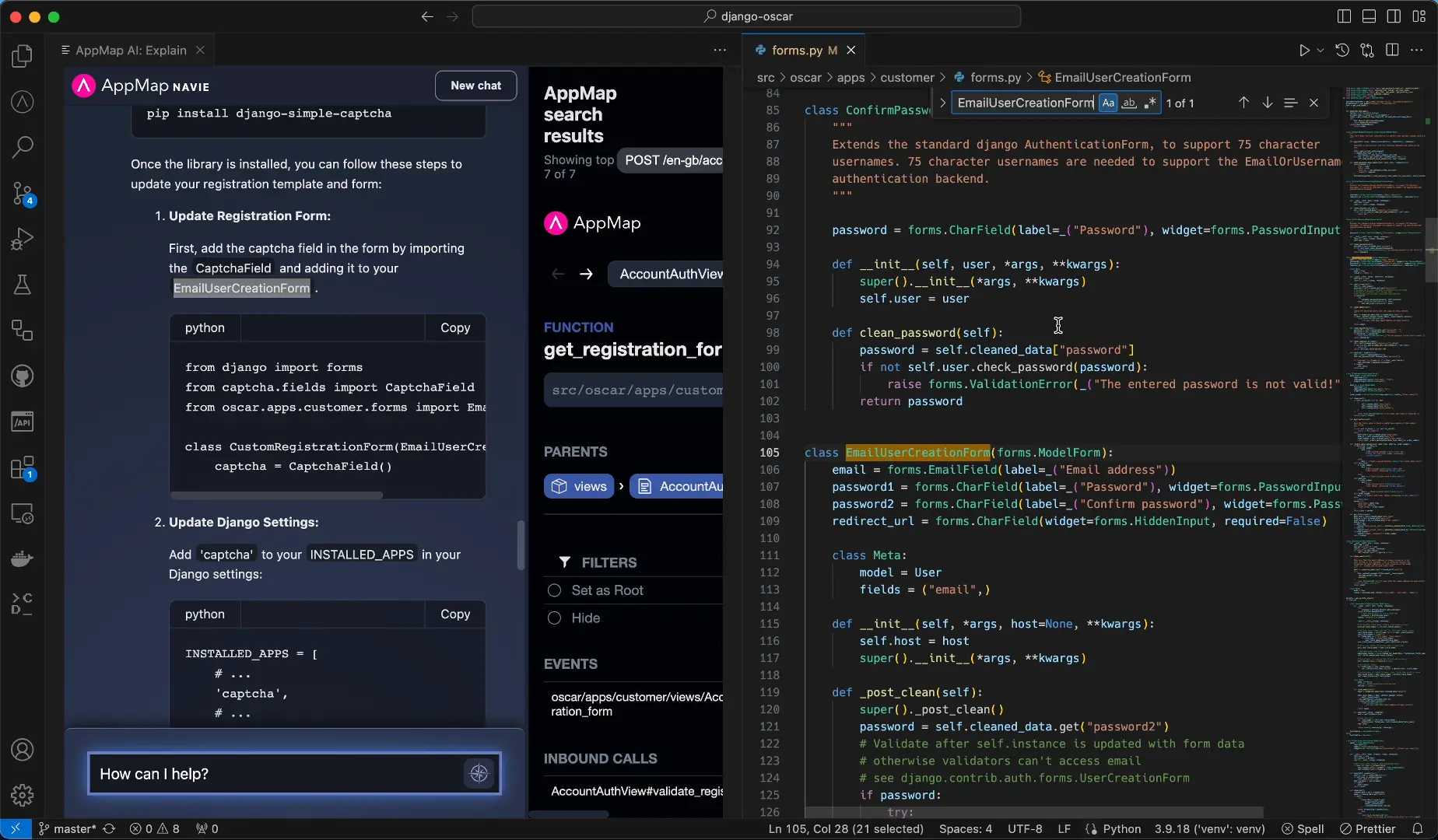Open the AppMap view in activity bar
Screen dimensions: 1438x840
[x=23, y=102]
